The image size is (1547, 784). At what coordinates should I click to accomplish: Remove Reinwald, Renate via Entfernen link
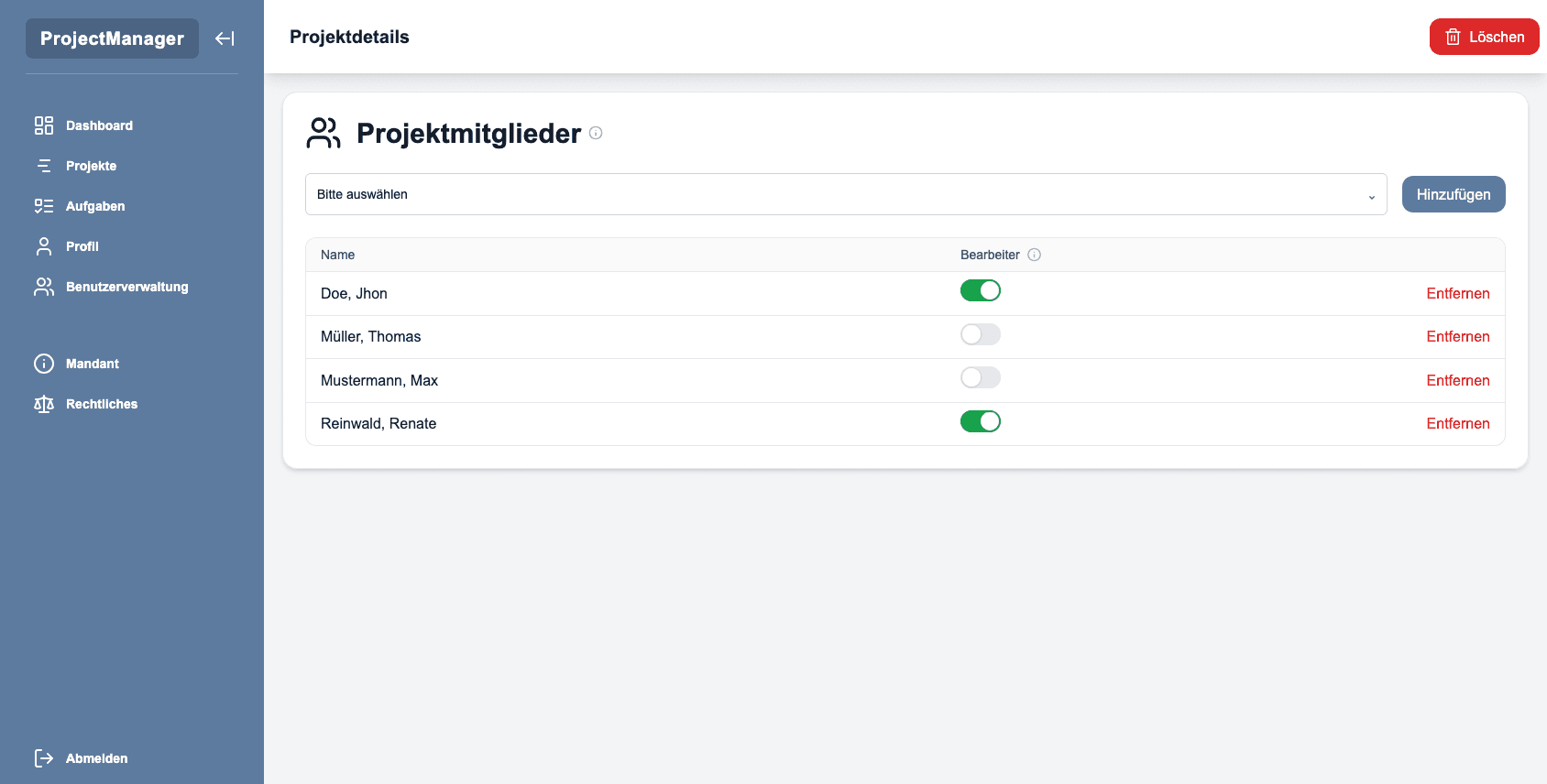[x=1457, y=423]
